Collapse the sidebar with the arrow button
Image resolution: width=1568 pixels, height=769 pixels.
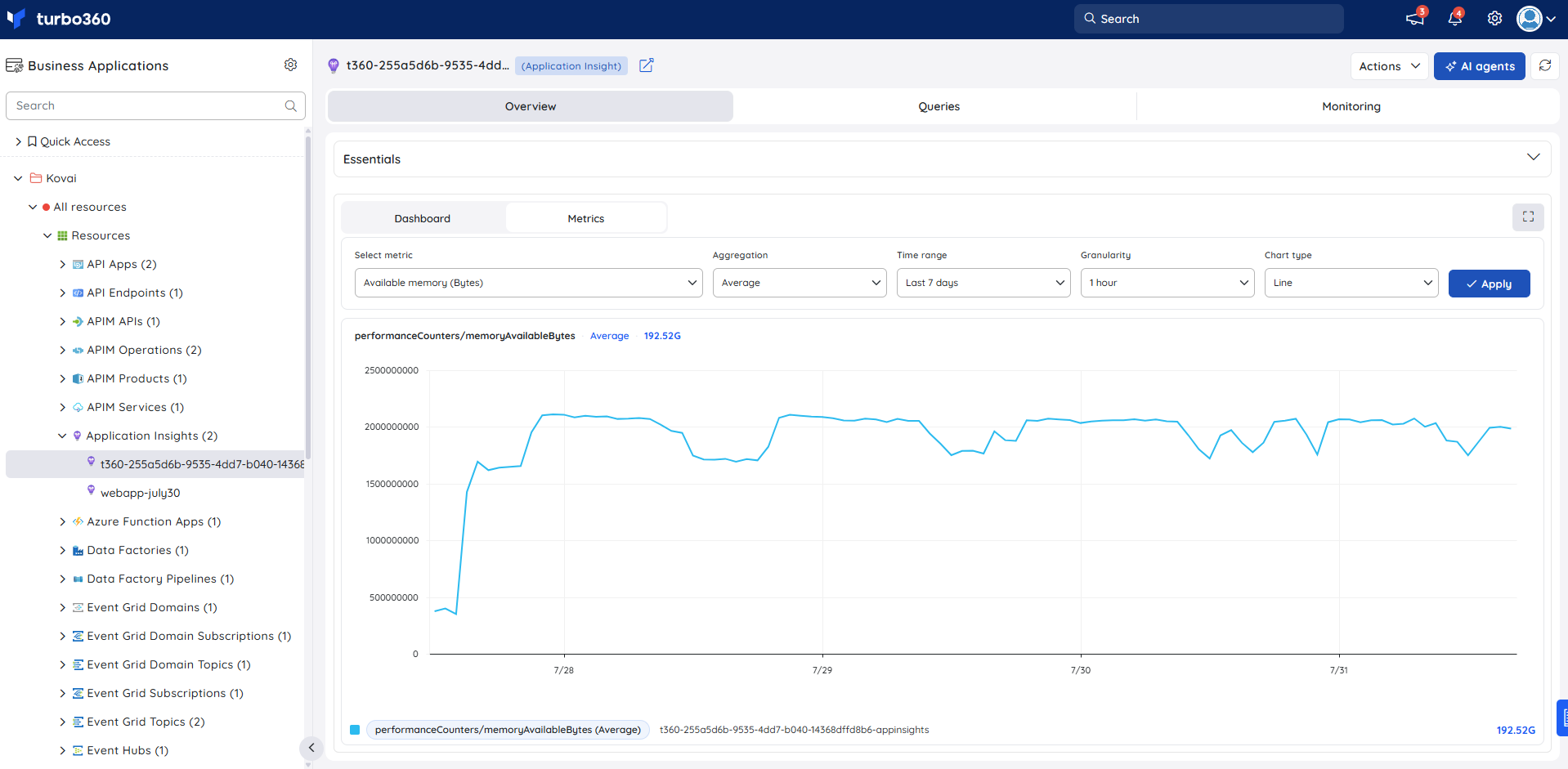pyautogui.click(x=311, y=747)
